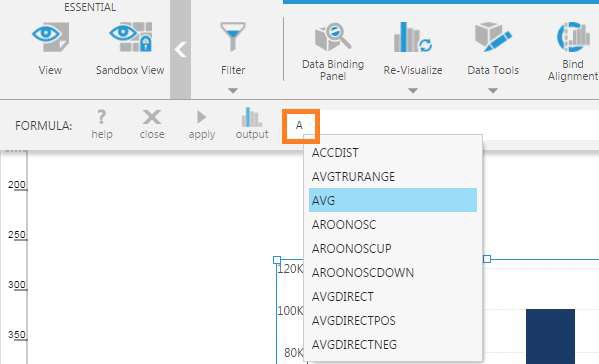Click the Bind Alignment icon

[x=573, y=37]
